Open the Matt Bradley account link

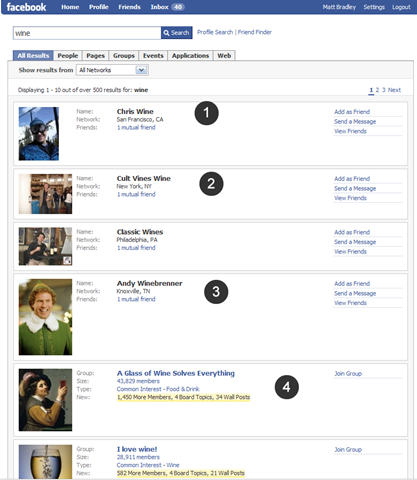pyautogui.click(x=339, y=7)
